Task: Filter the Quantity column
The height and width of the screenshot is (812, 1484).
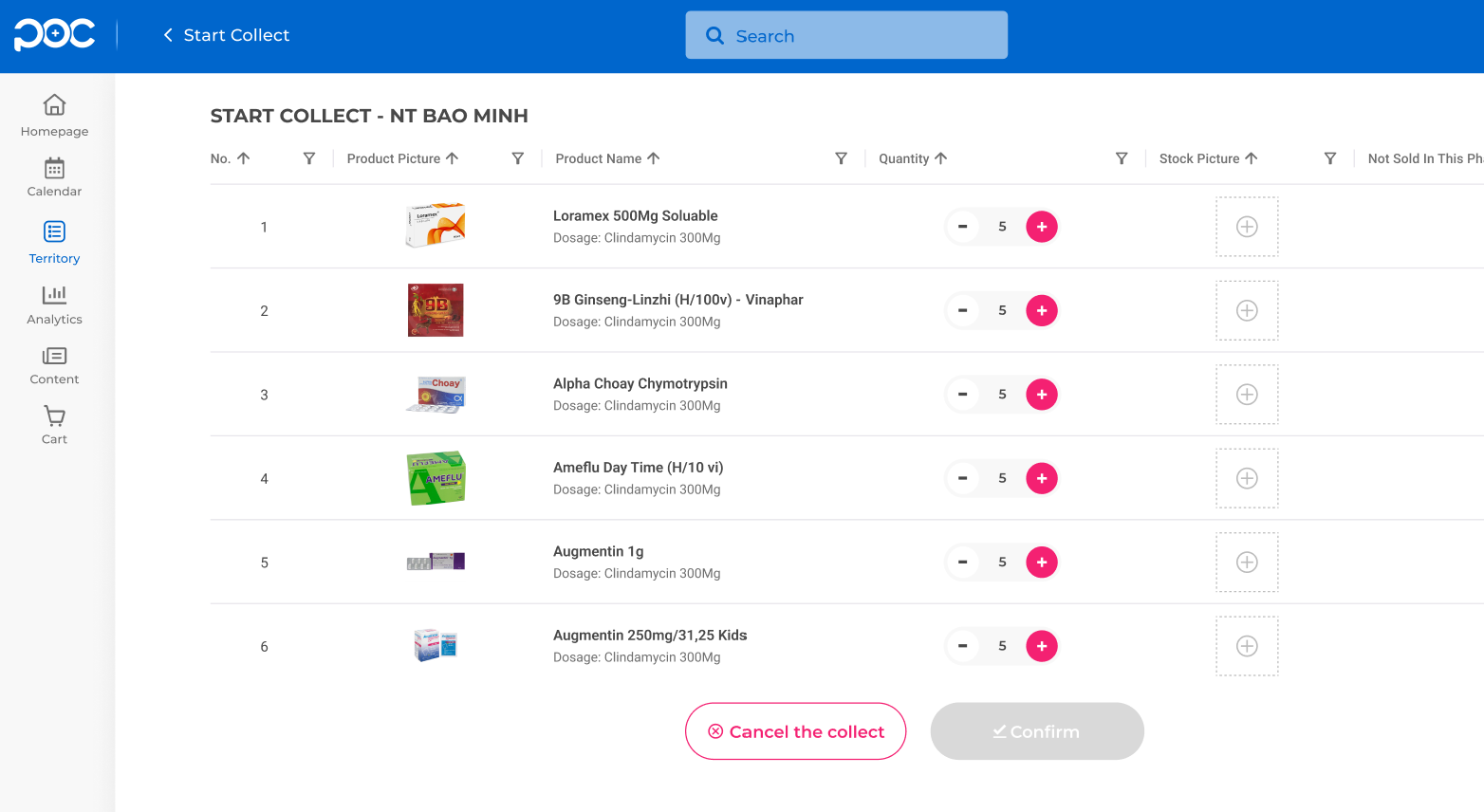Action: point(1122,158)
